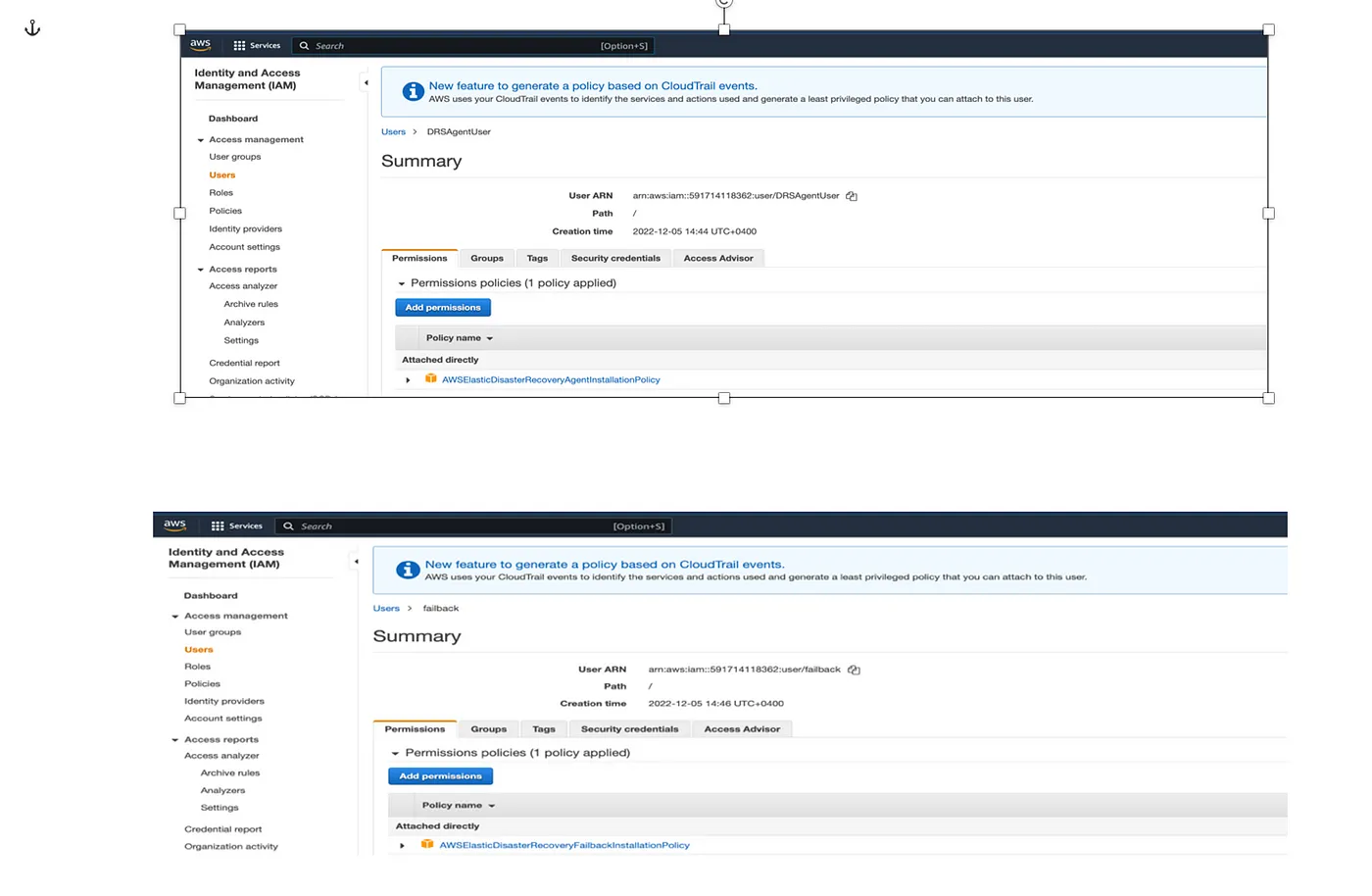Click Users breadcrumb above failback
Screen dimensions: 1372x896
(386, 608)
